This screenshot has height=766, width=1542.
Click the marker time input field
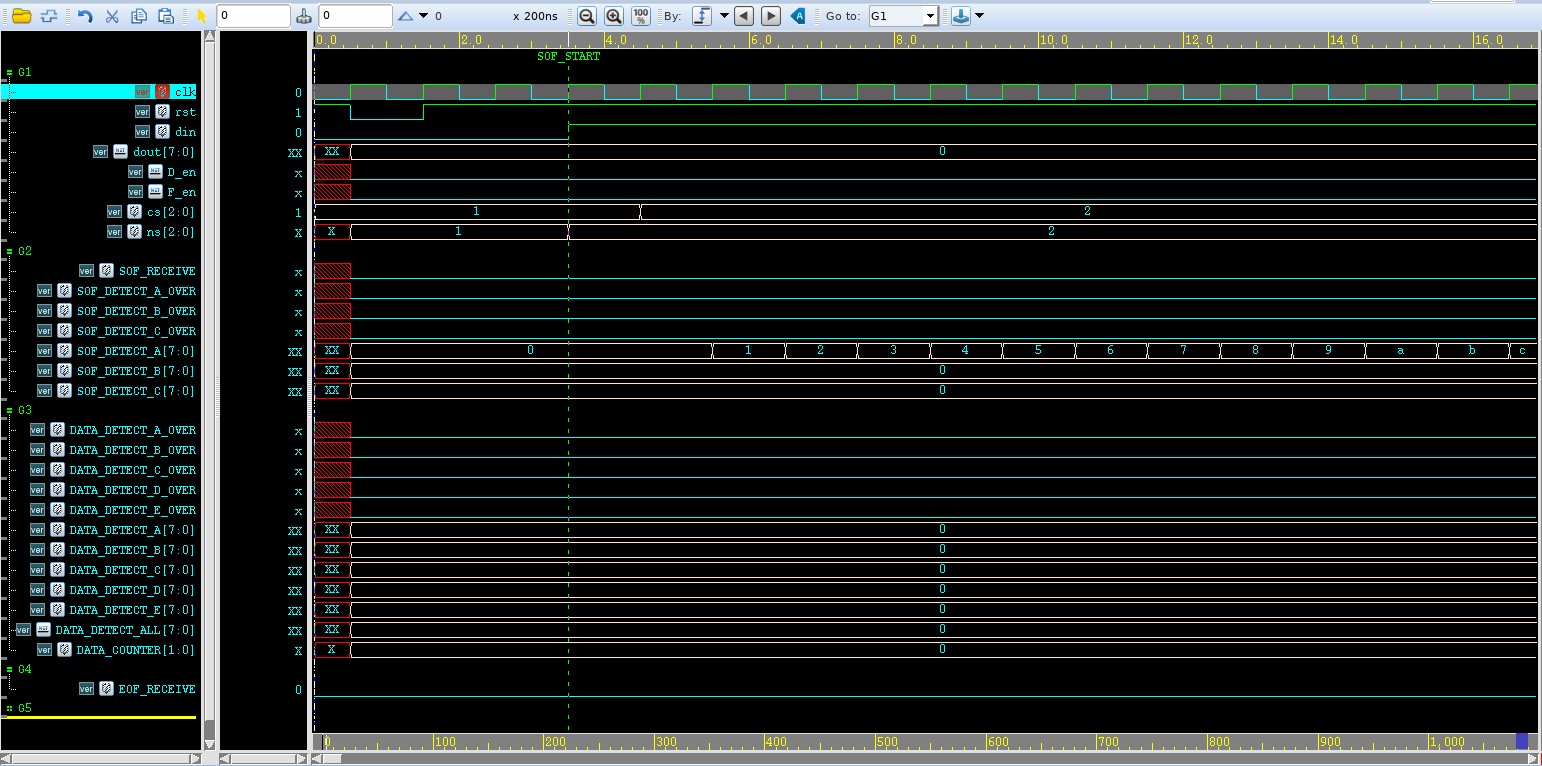tap(355, 16)
